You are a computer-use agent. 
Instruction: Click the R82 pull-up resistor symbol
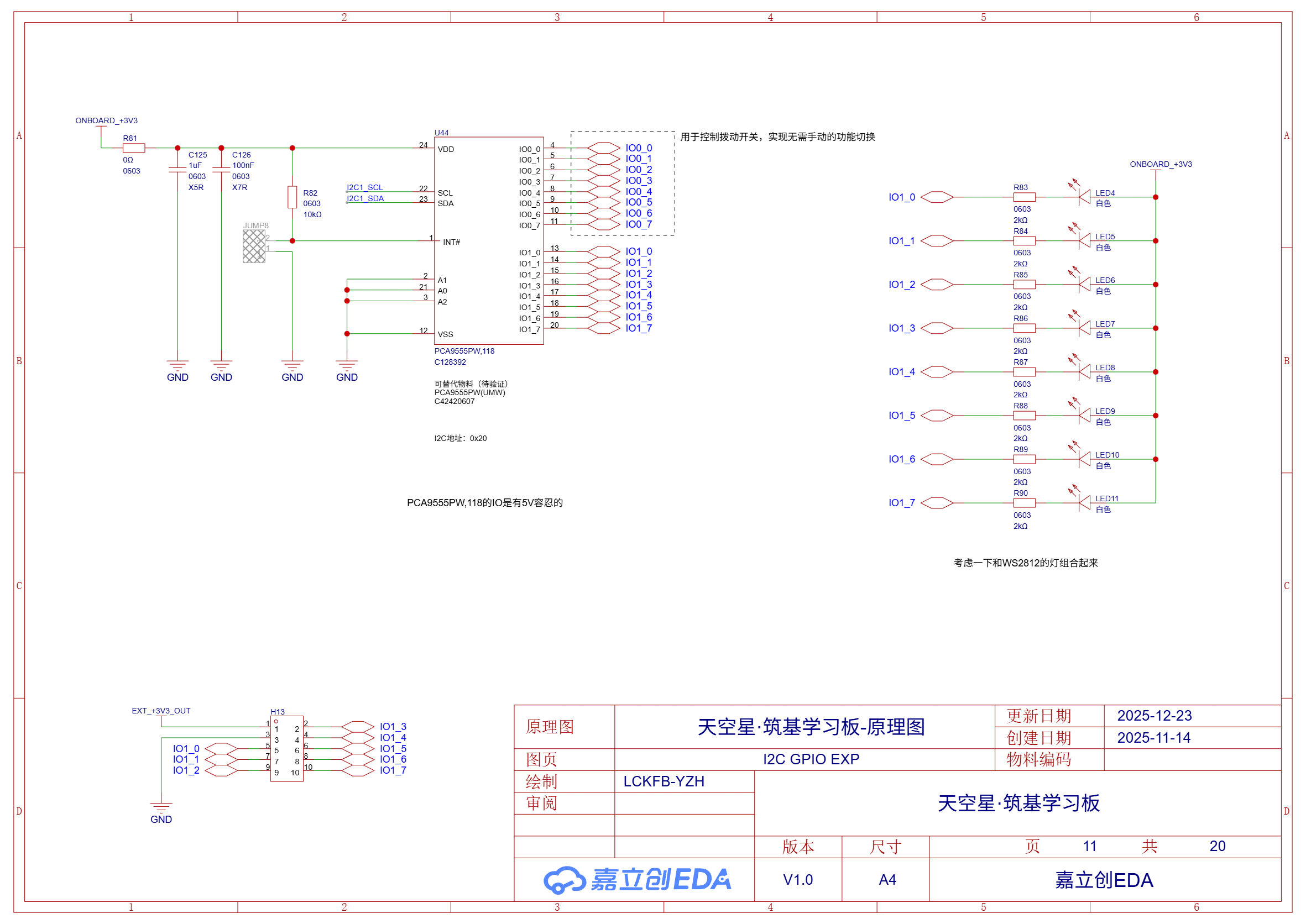point(292,197)
